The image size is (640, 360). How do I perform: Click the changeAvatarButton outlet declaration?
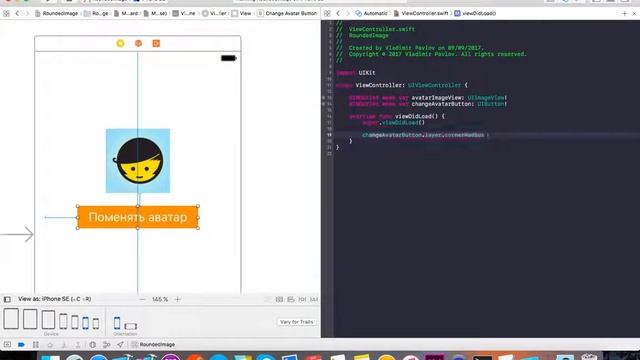coord(427,104)
